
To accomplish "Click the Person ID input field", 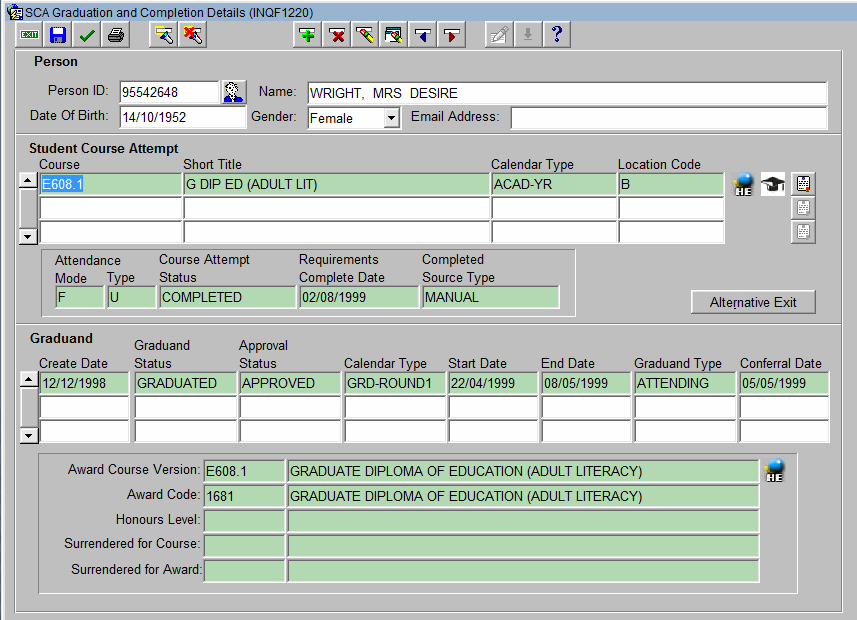I will (x=168, y=93).
